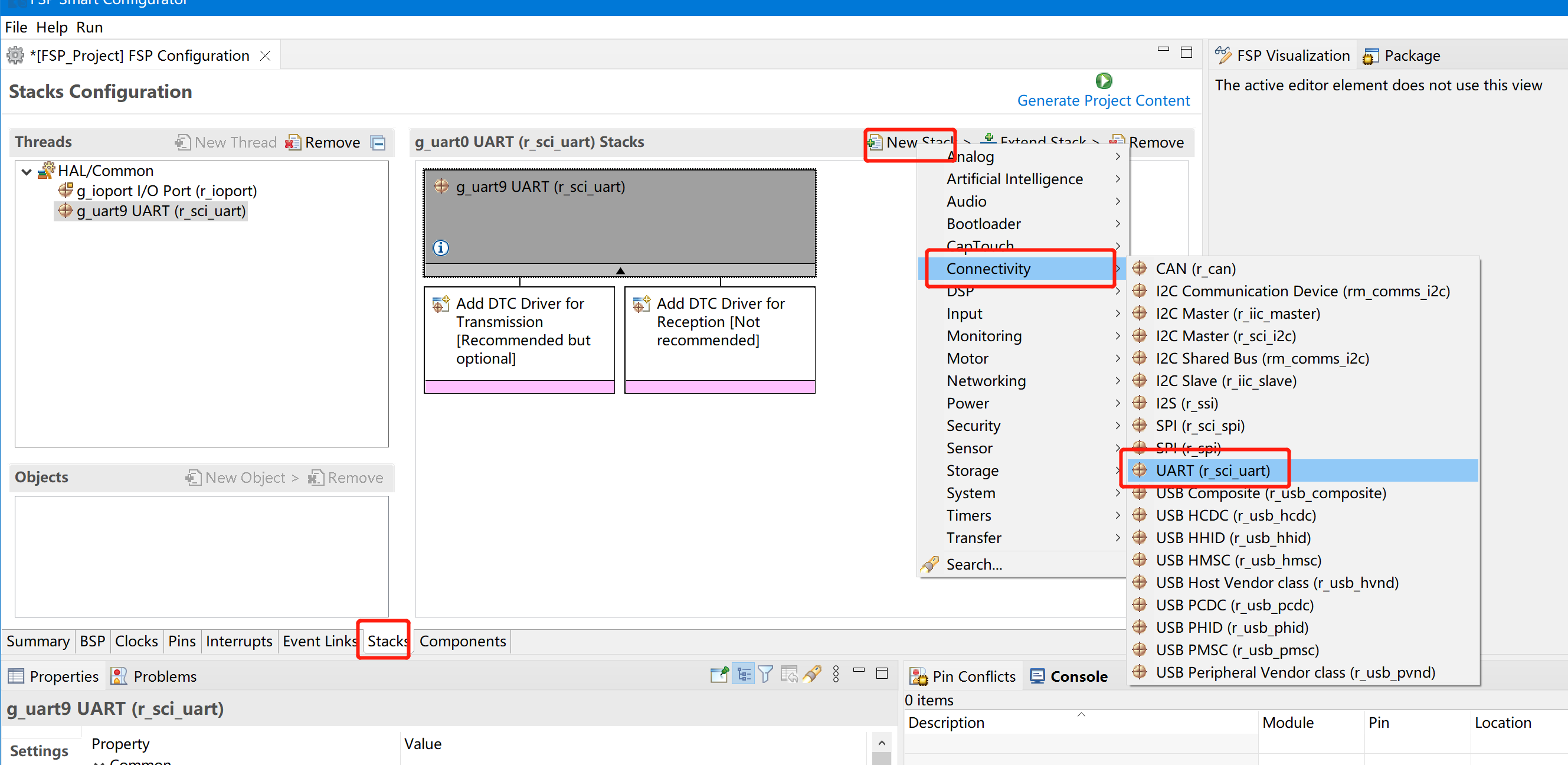Choose SPI (r_sci_spi) module

pos(1302,426)
